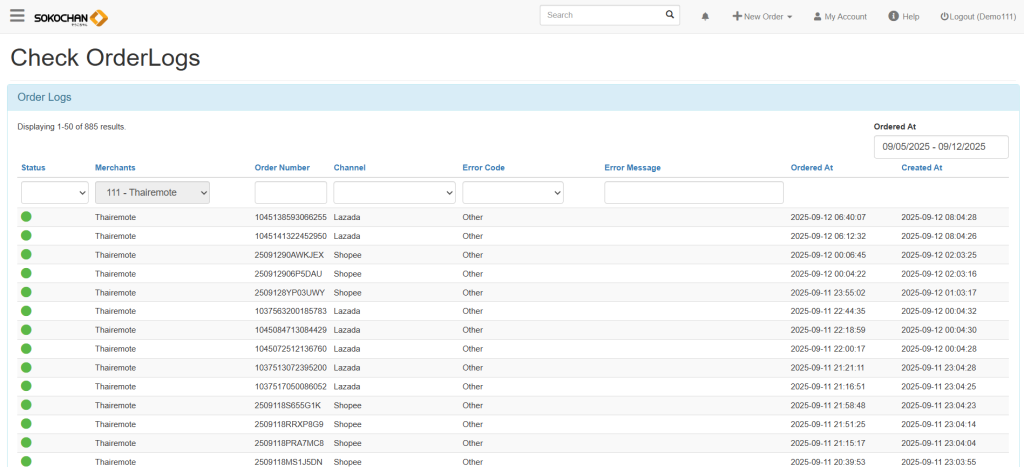1024x467 pixels.
Task: Focus the Error Message filter field
Action: tap(694, 192)
